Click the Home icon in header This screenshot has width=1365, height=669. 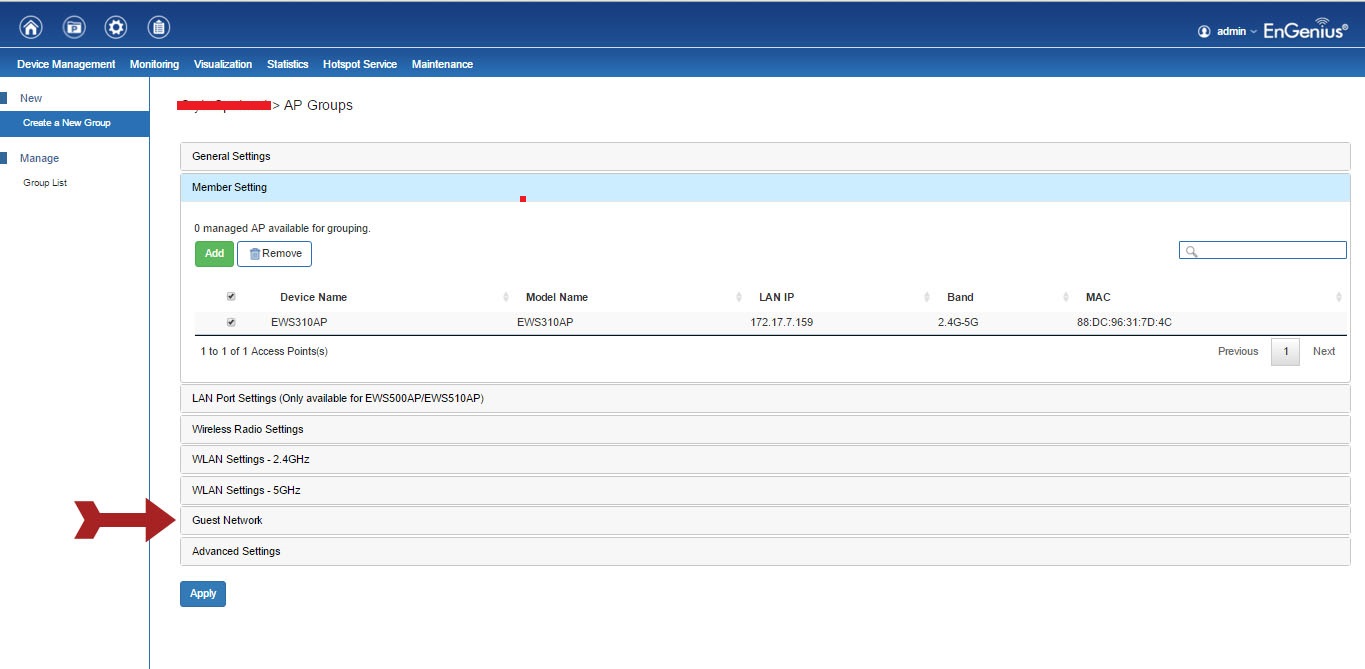(x=31, y=28)
